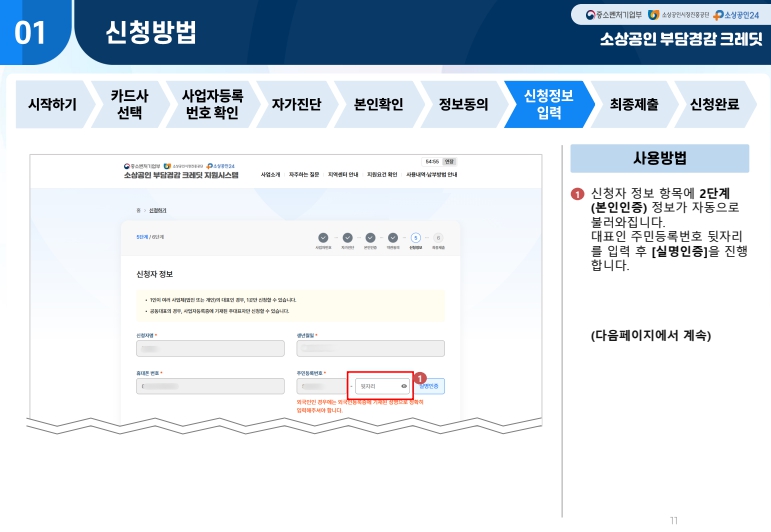This screenshot has width=771, height=532.
Task: Open the 지역센터 안내 menu
Action: [343, 175]
